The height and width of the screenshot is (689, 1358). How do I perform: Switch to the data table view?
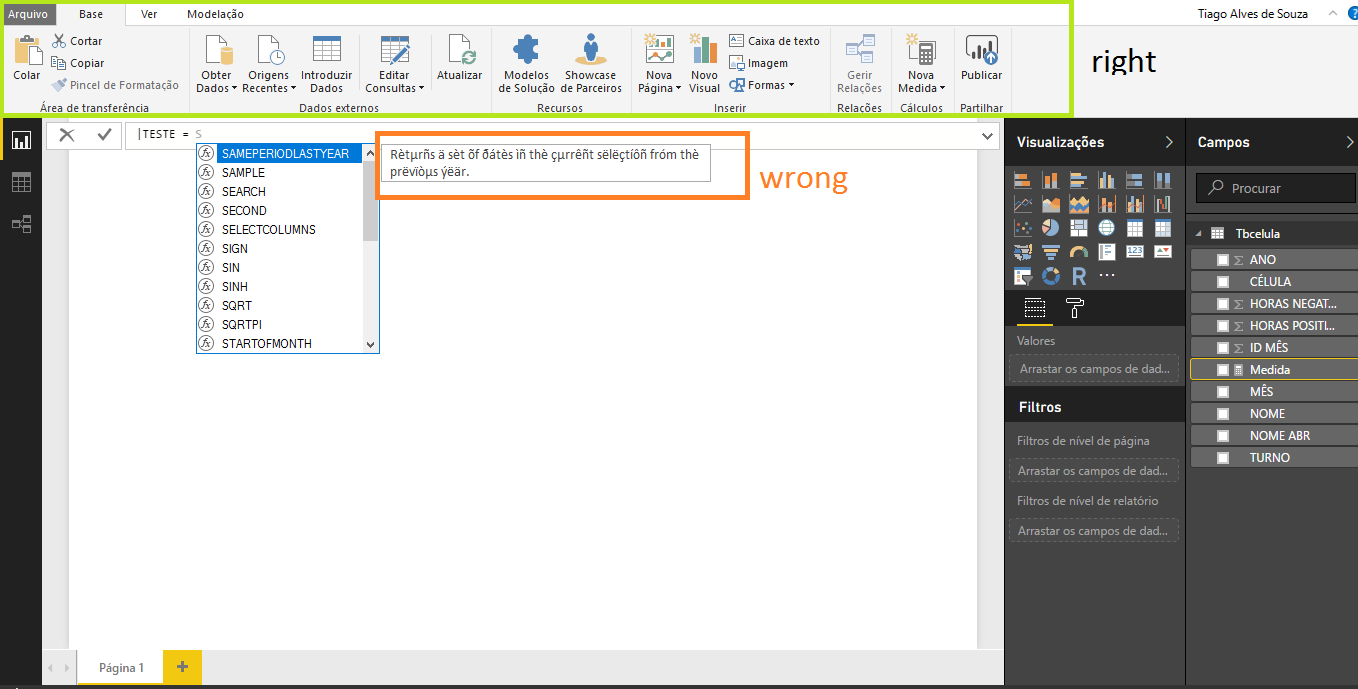click(x=21, y=182)
